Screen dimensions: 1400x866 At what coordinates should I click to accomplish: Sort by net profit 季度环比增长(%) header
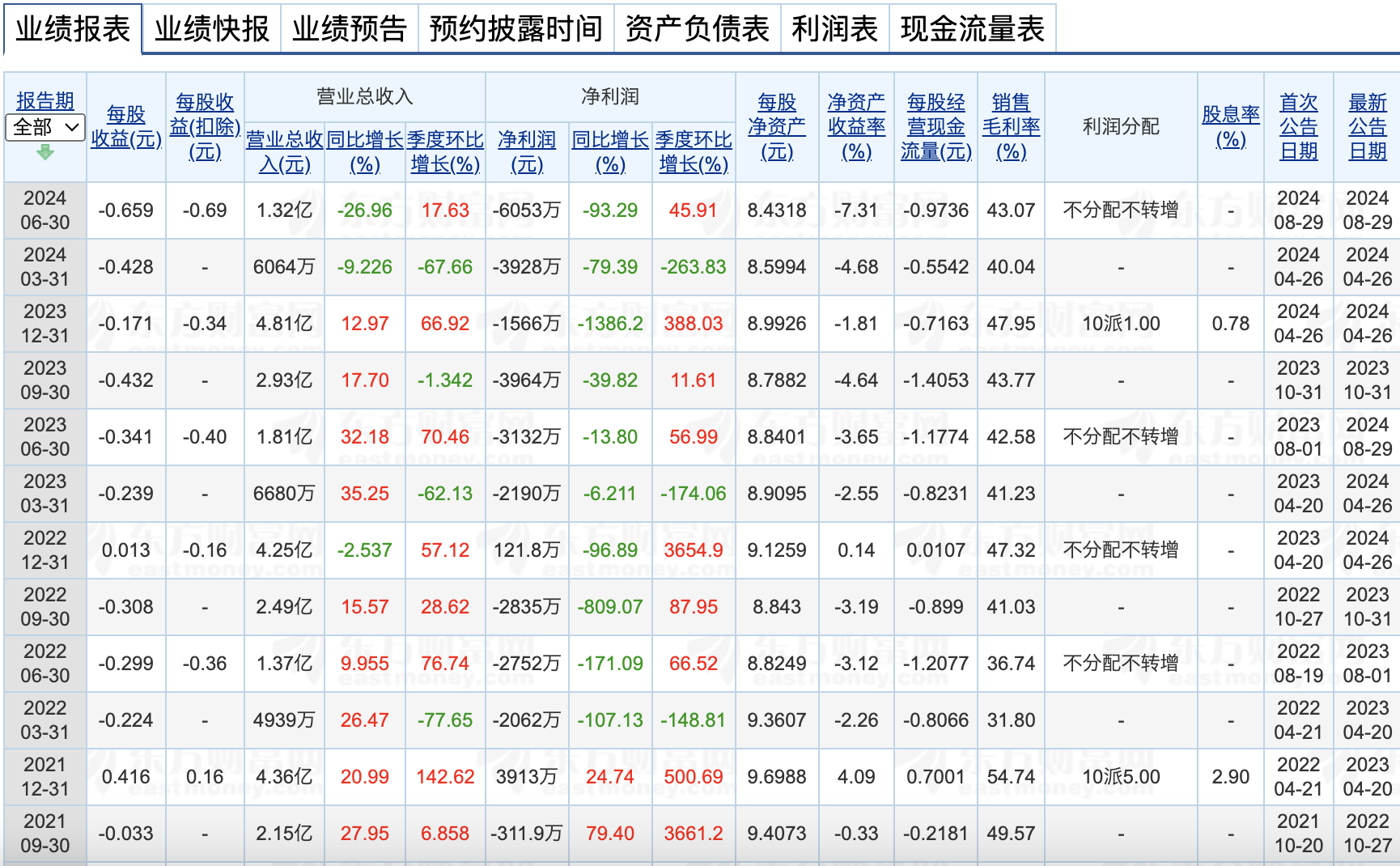click(x=694, y=152)
